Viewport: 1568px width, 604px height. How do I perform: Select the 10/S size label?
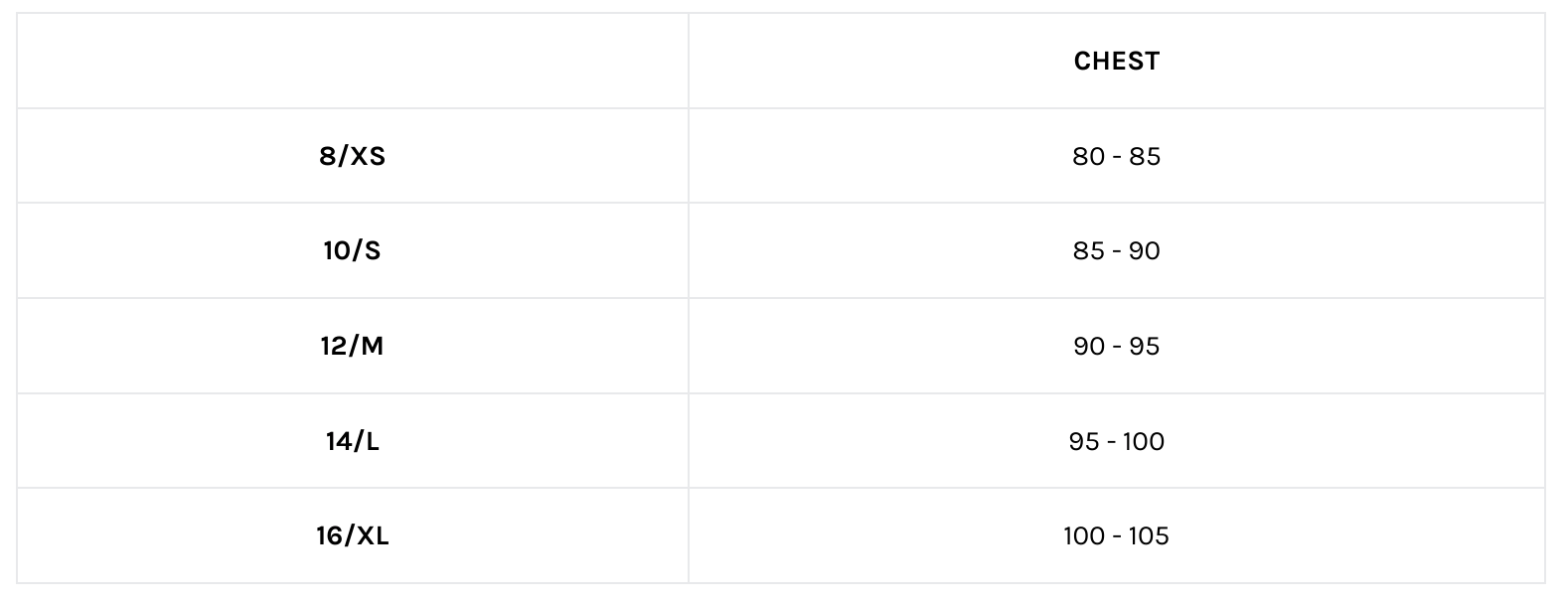353,251
